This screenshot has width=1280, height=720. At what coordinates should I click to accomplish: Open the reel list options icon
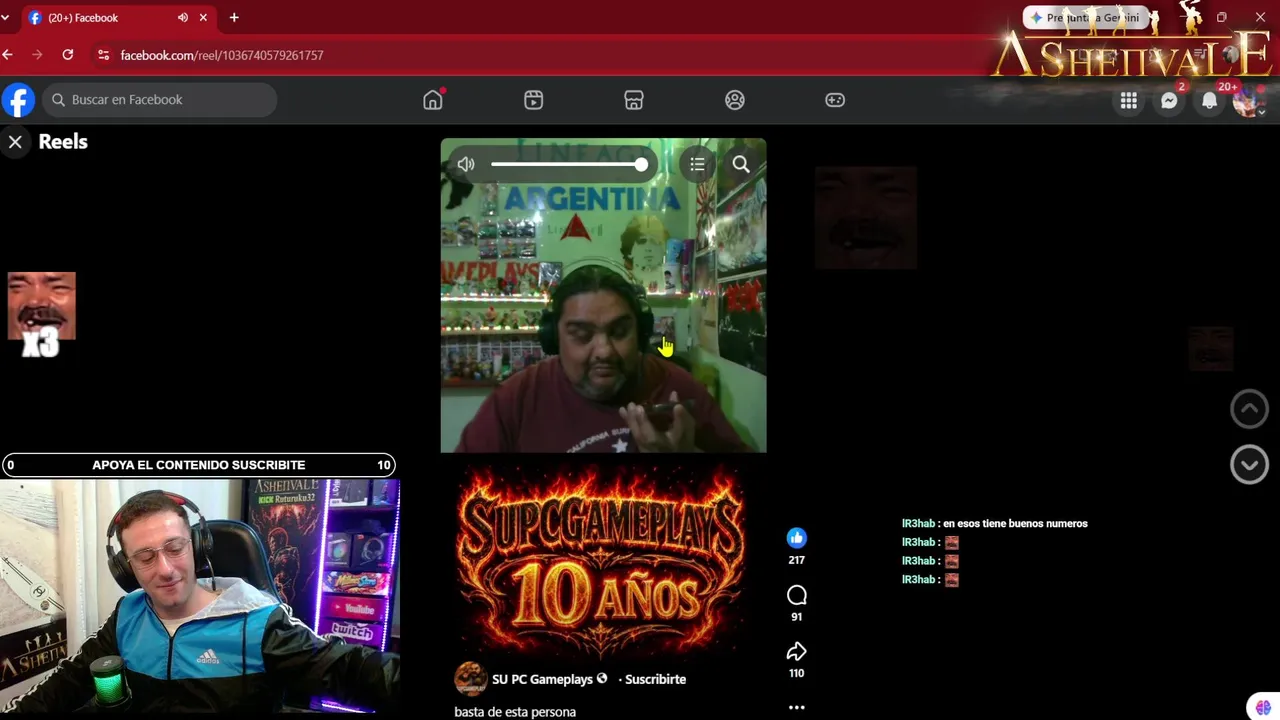point(697,164)
